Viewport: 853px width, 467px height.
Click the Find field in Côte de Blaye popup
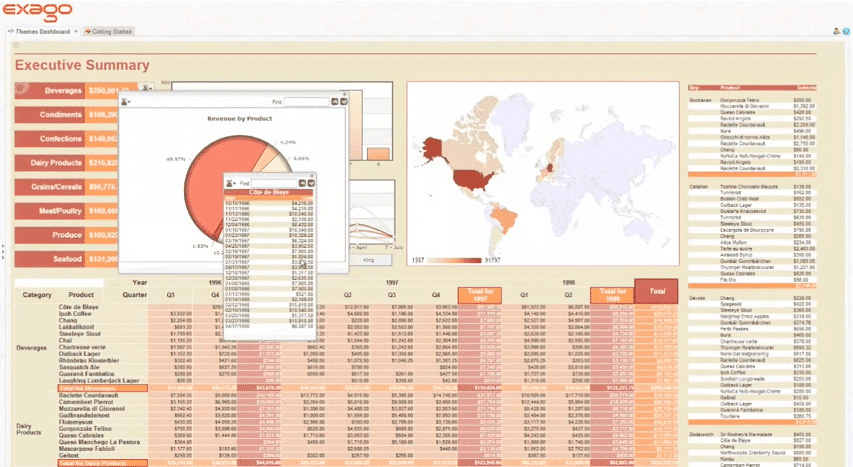pyautogui.click(x=275, y=184)
